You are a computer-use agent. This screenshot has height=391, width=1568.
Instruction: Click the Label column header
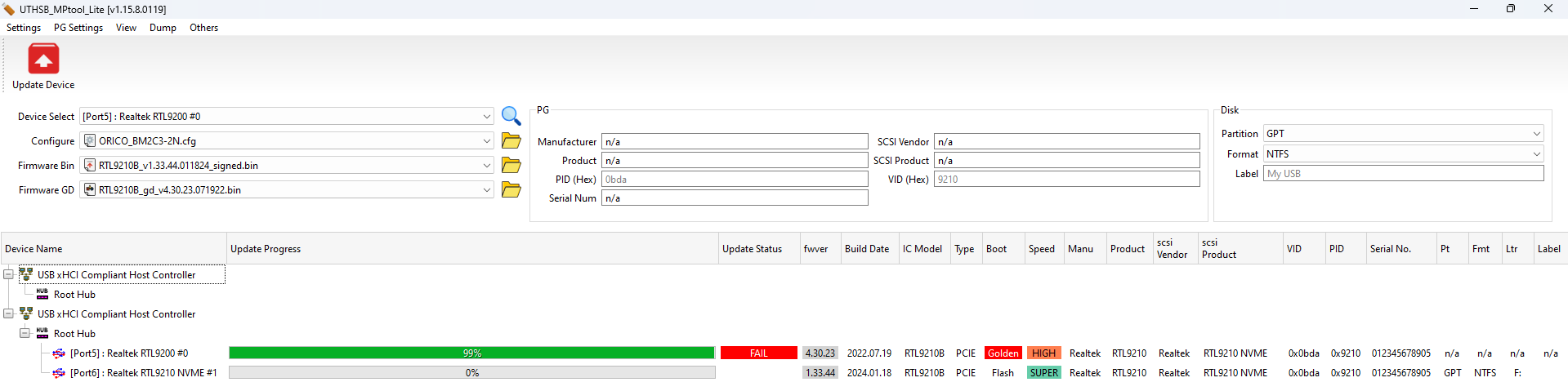click(x=1550, y=249)
